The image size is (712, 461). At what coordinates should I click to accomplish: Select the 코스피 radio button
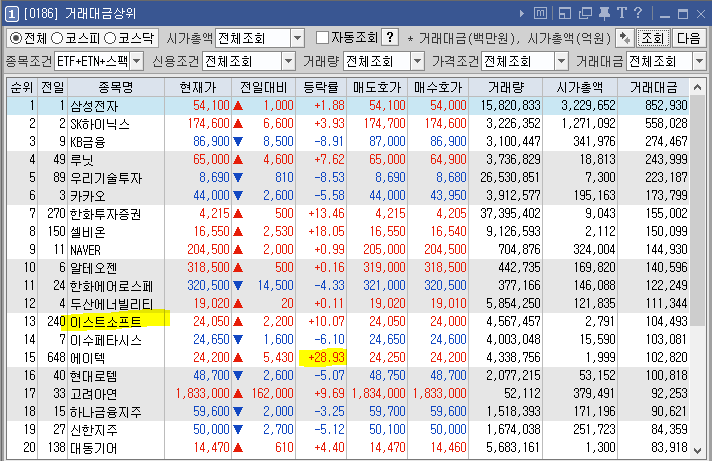[x=57, y=38]
